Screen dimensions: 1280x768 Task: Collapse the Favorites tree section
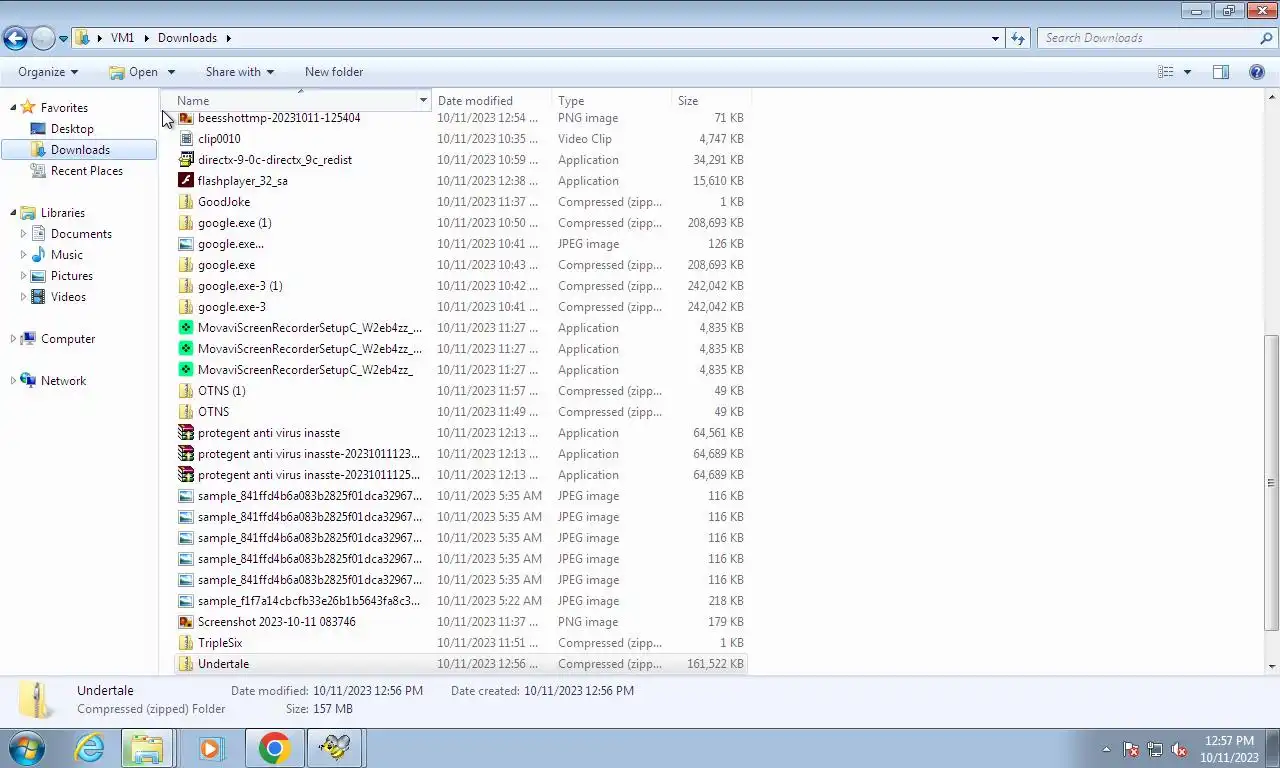click(13, 108)
